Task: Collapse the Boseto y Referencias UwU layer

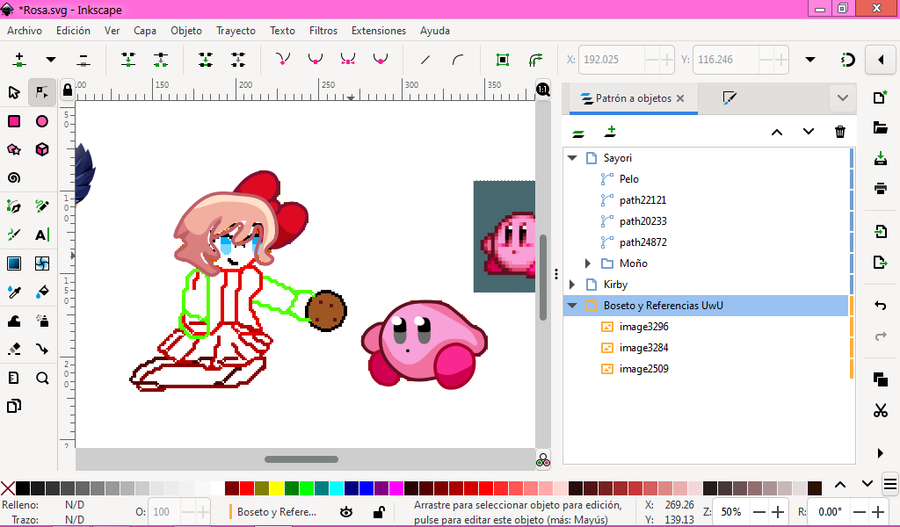Action: [x=572, y=305]
